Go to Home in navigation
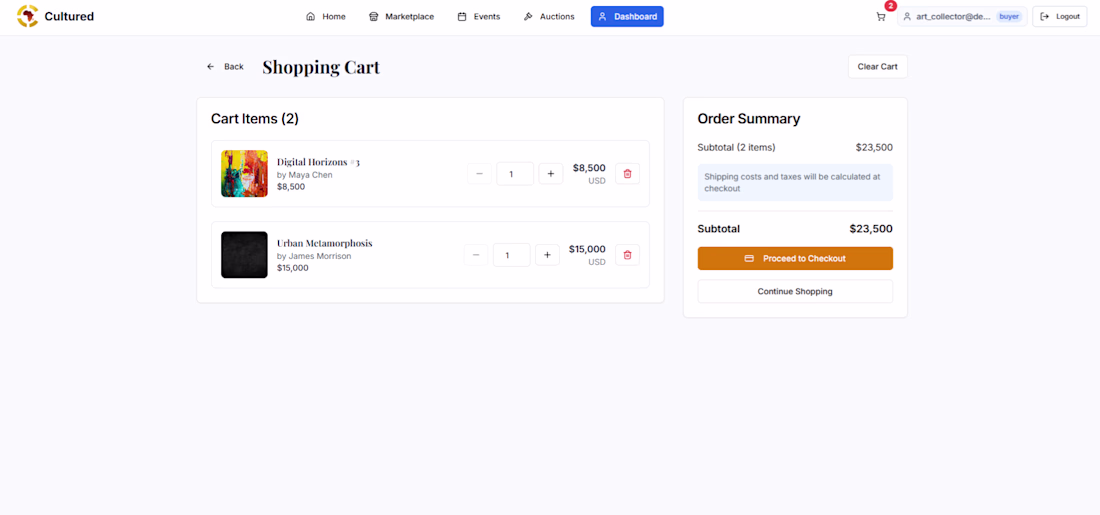This screenshot has width=1100, height=515. [x=326, y=16]
